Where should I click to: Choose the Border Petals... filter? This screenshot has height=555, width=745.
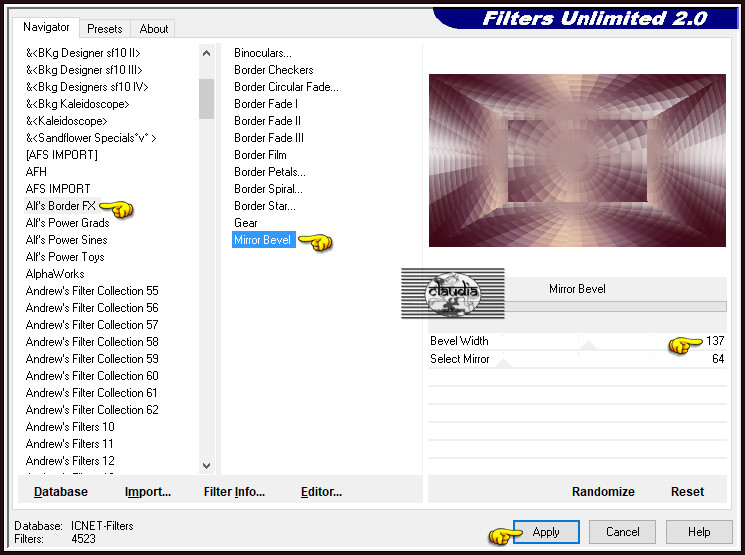tap(270, 172)
